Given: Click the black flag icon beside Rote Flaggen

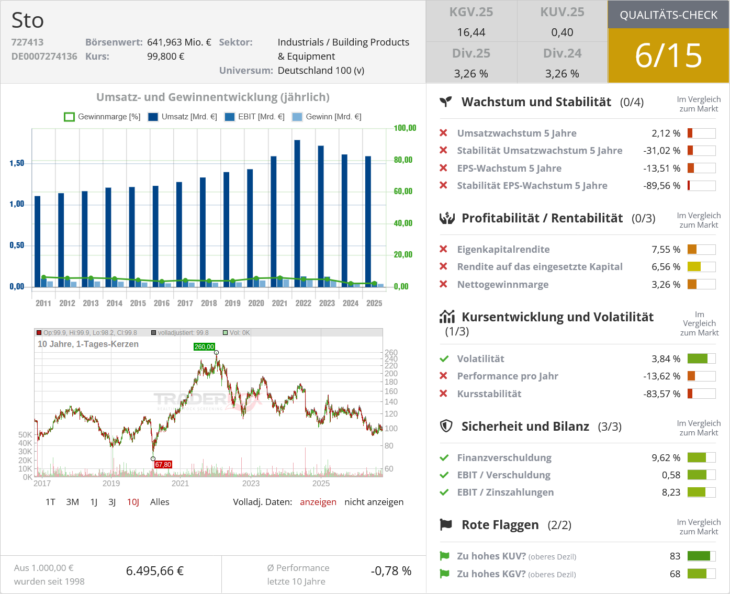Looking at the screenshot, I should 446,525.
